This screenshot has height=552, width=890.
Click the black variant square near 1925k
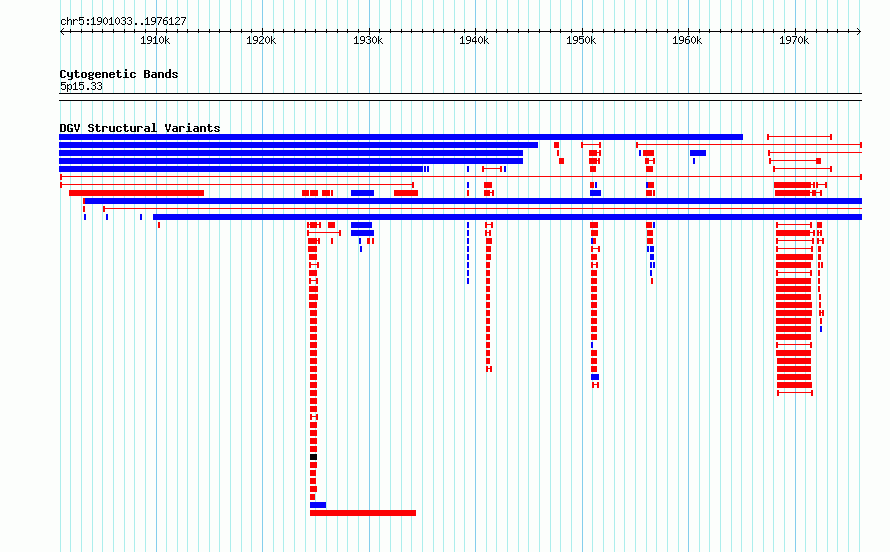[313, 457]
